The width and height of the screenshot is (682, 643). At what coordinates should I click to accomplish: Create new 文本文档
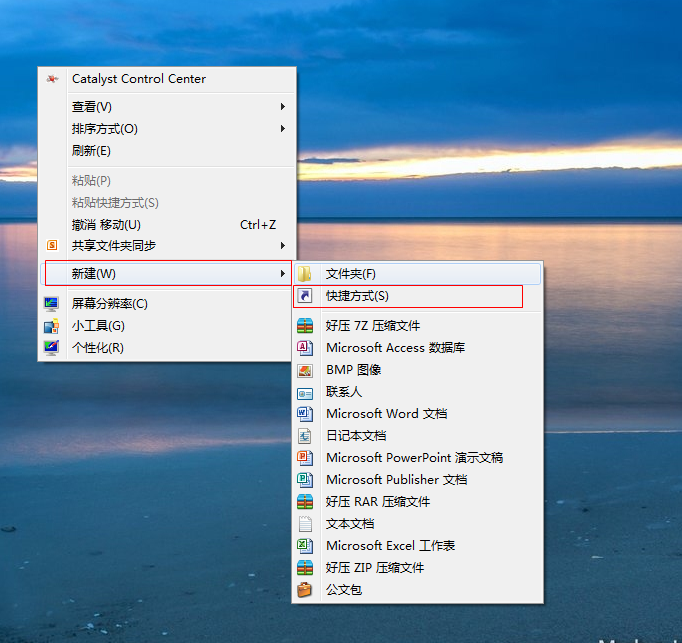point(418,524)
